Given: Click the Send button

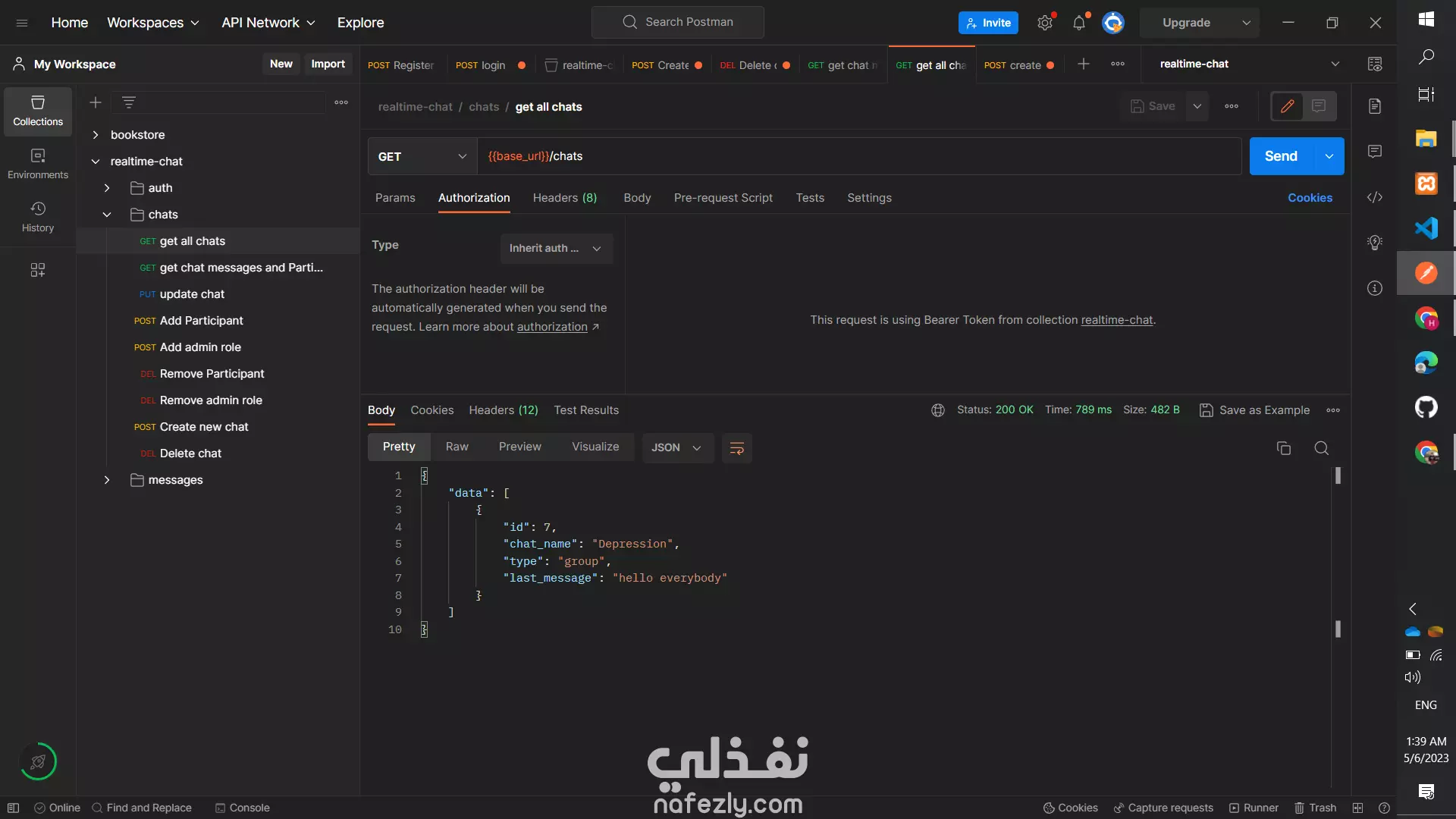Looking at the screenshot, I should tap(1281, 156).
